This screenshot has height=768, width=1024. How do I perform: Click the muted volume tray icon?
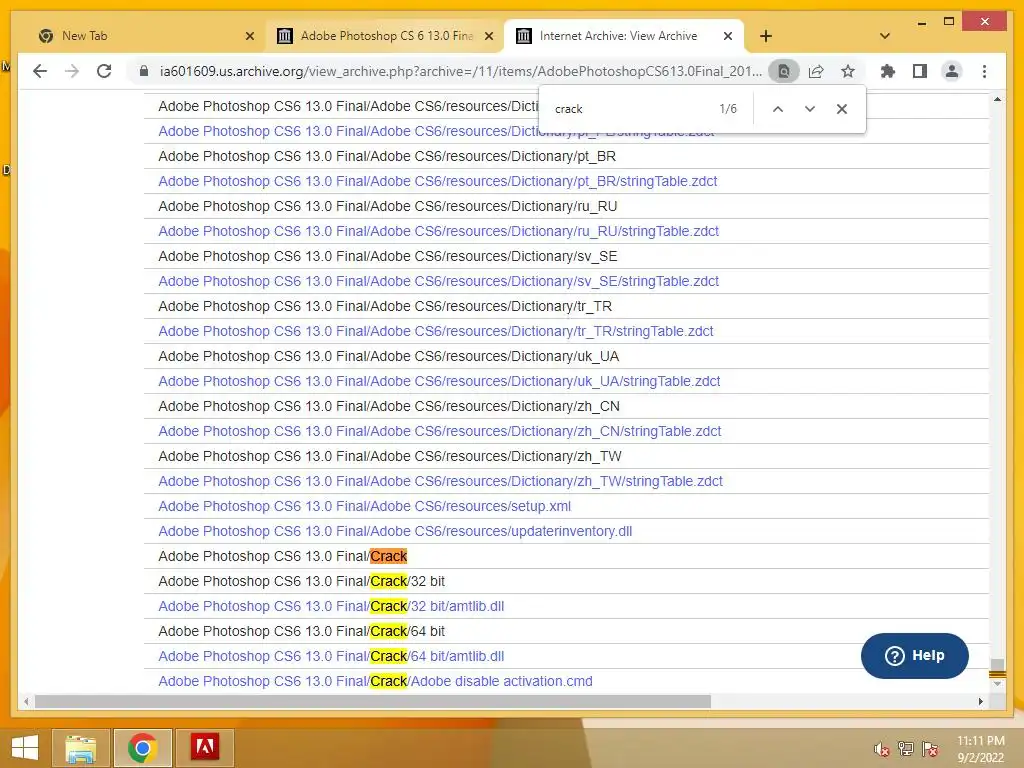[882, 749]
